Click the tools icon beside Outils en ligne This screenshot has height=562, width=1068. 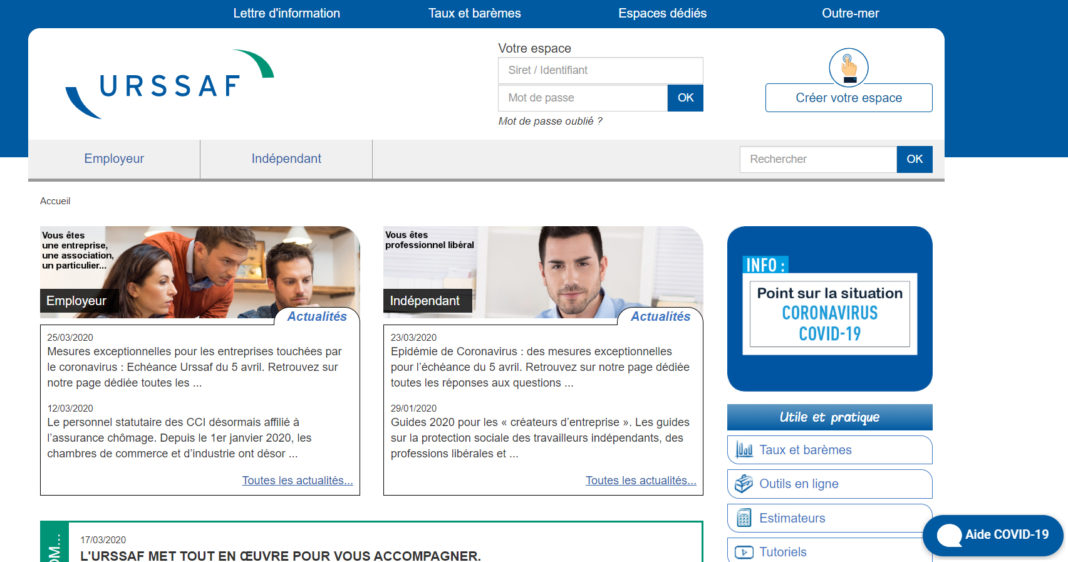[744, 484]
